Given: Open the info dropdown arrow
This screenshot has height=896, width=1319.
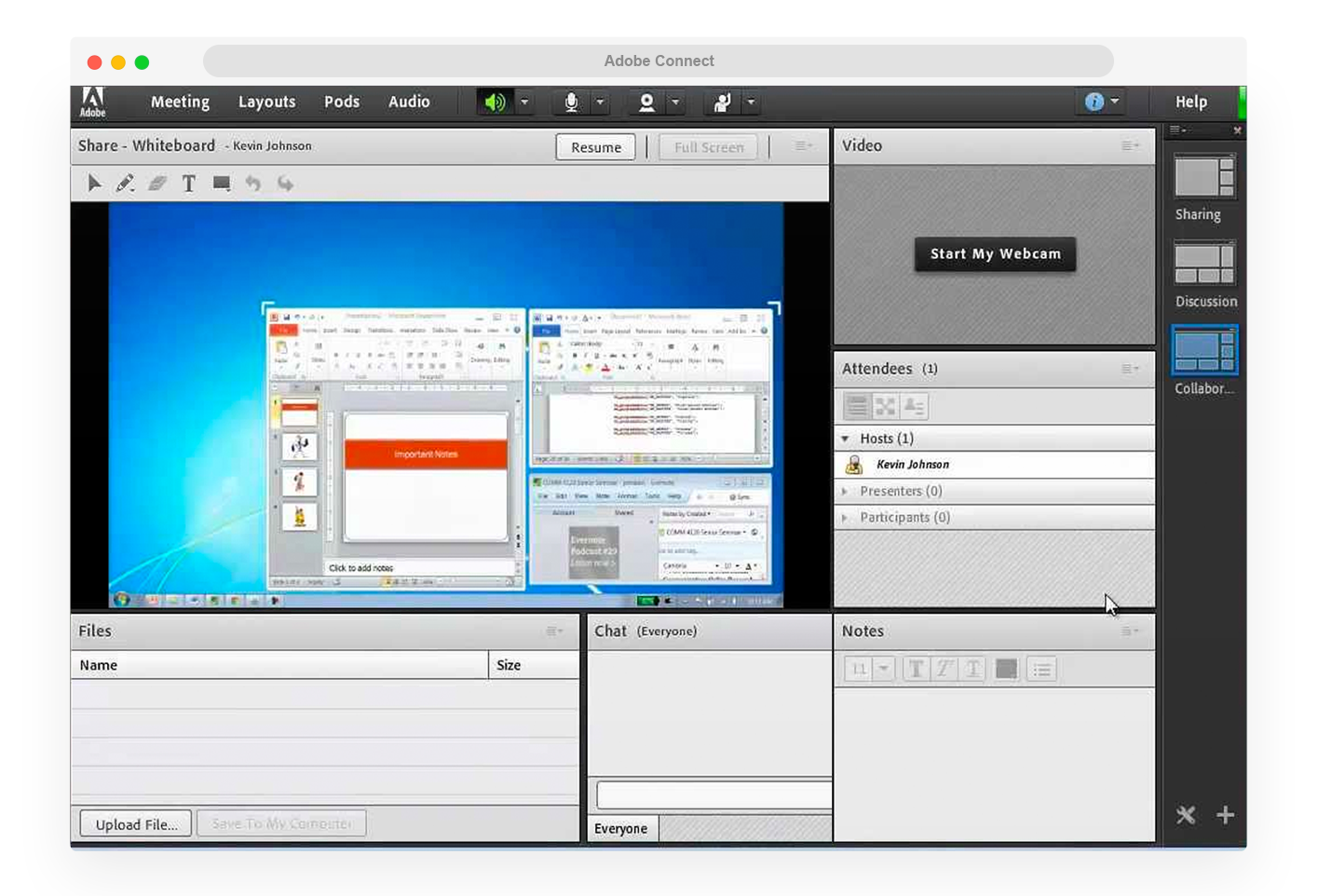Looking at the screenshot, I should click(x=1115, y=102).
